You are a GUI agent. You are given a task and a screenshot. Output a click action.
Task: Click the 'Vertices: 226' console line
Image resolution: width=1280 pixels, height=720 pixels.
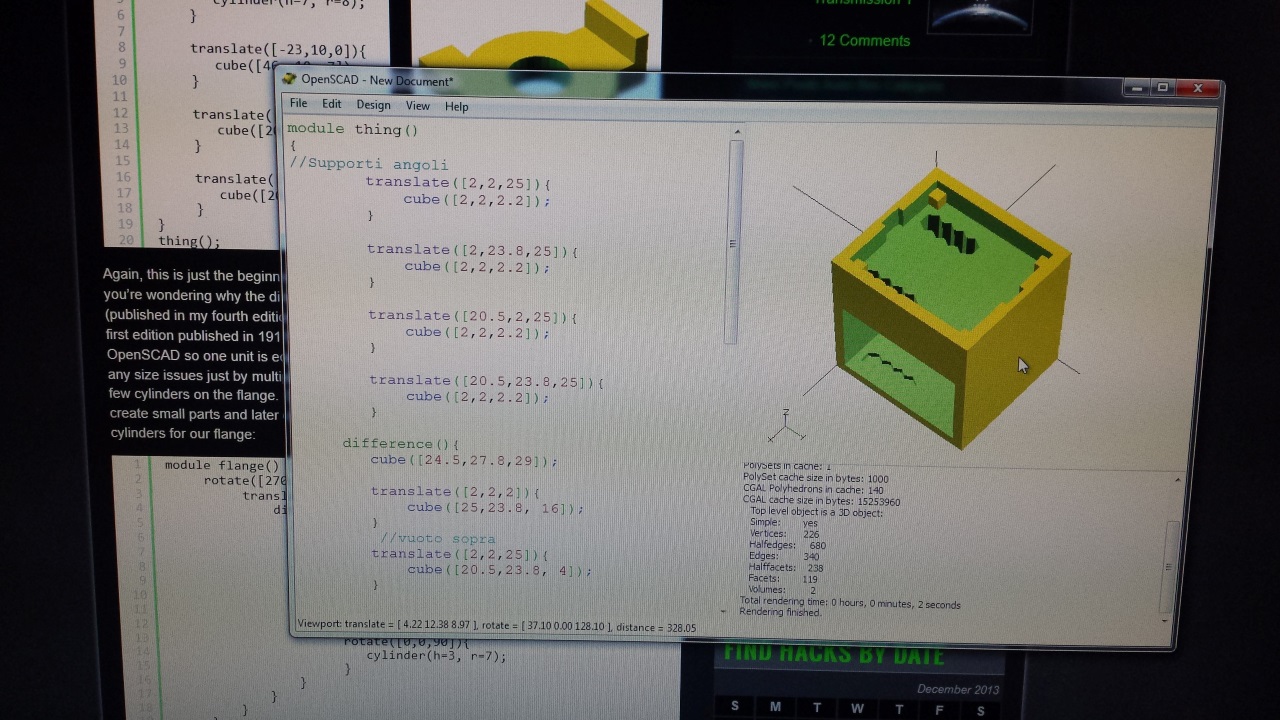coord(784,535)
